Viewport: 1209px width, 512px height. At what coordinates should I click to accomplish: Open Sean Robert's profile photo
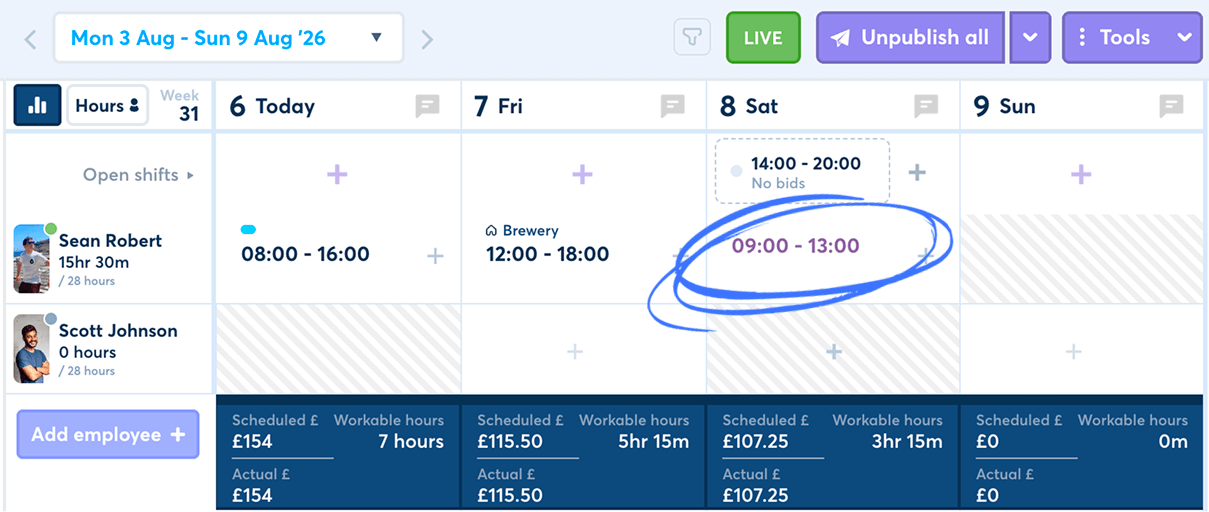[x=32, y=259]
